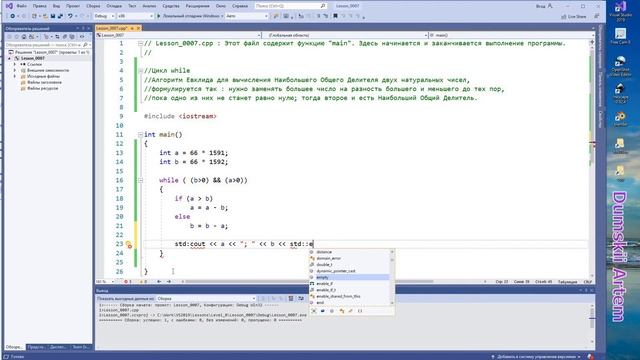
Task: Open the Отладка menu
Action: 114,6
